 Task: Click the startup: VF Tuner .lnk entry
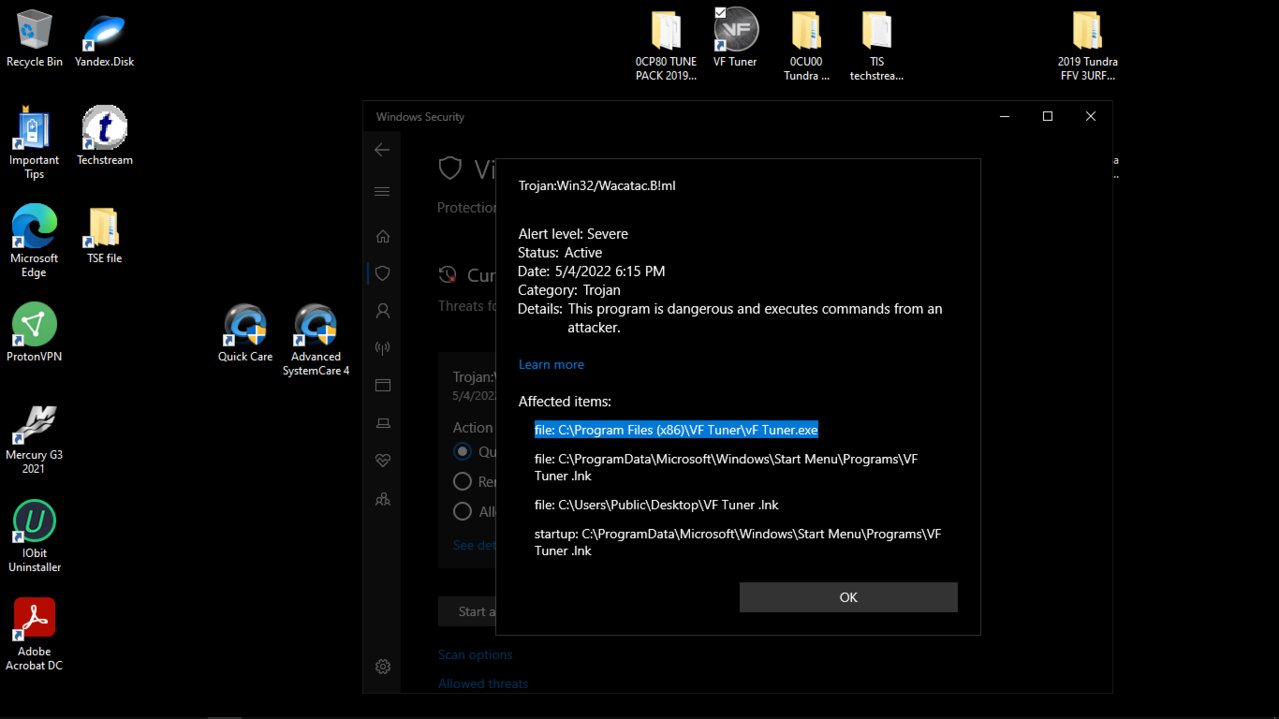(738, 542)
